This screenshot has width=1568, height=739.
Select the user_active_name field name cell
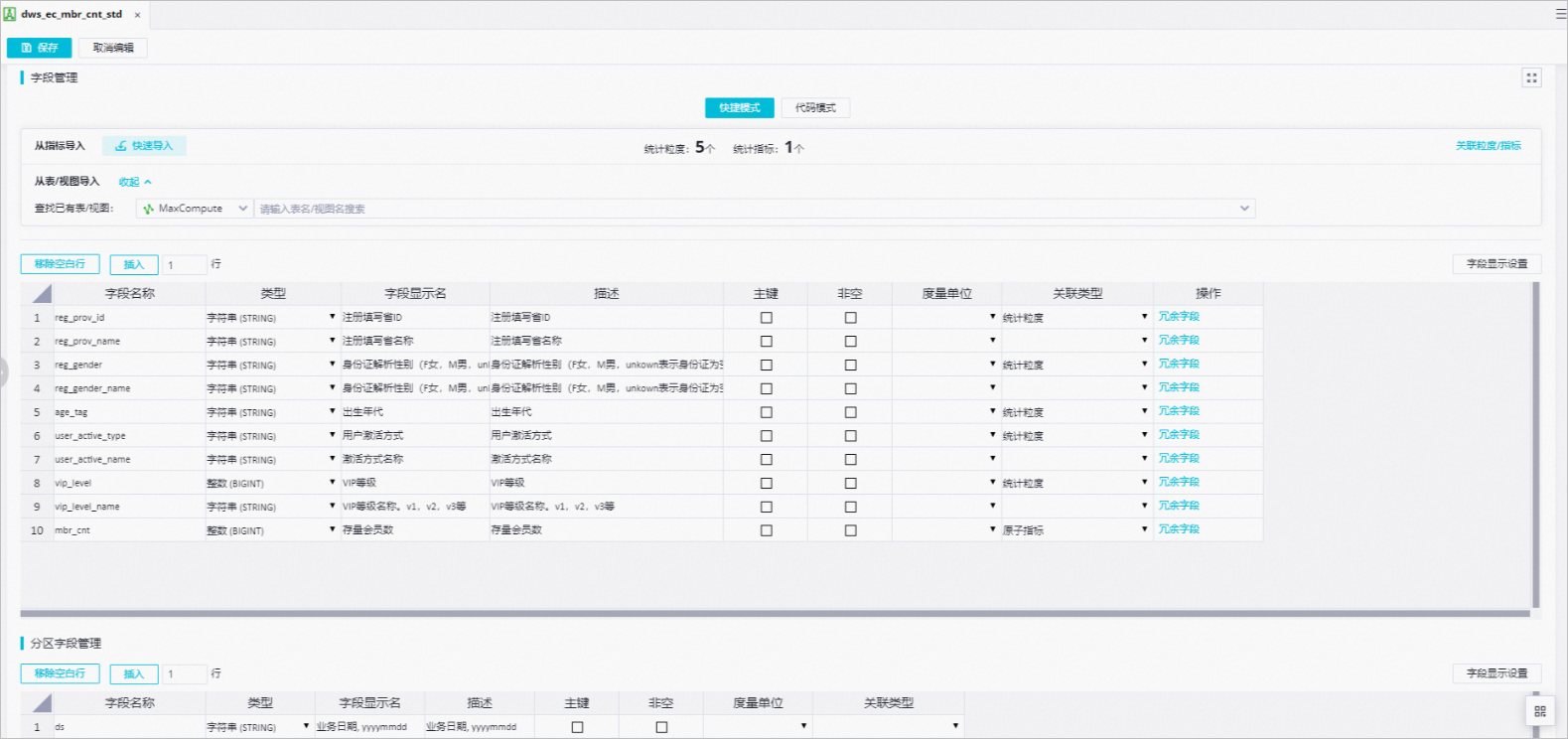coord(129,460)
